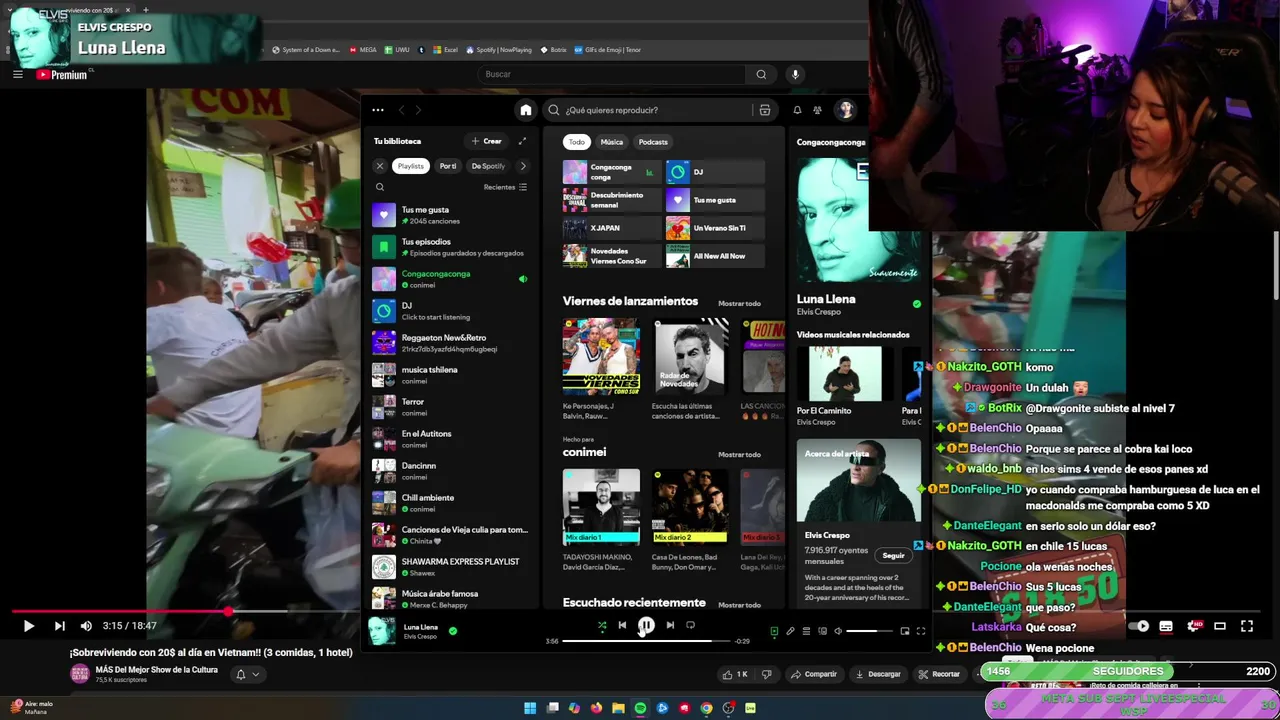Select Todo filter tab
Viewport: 1280px width, 720px height.
(577, 142)
